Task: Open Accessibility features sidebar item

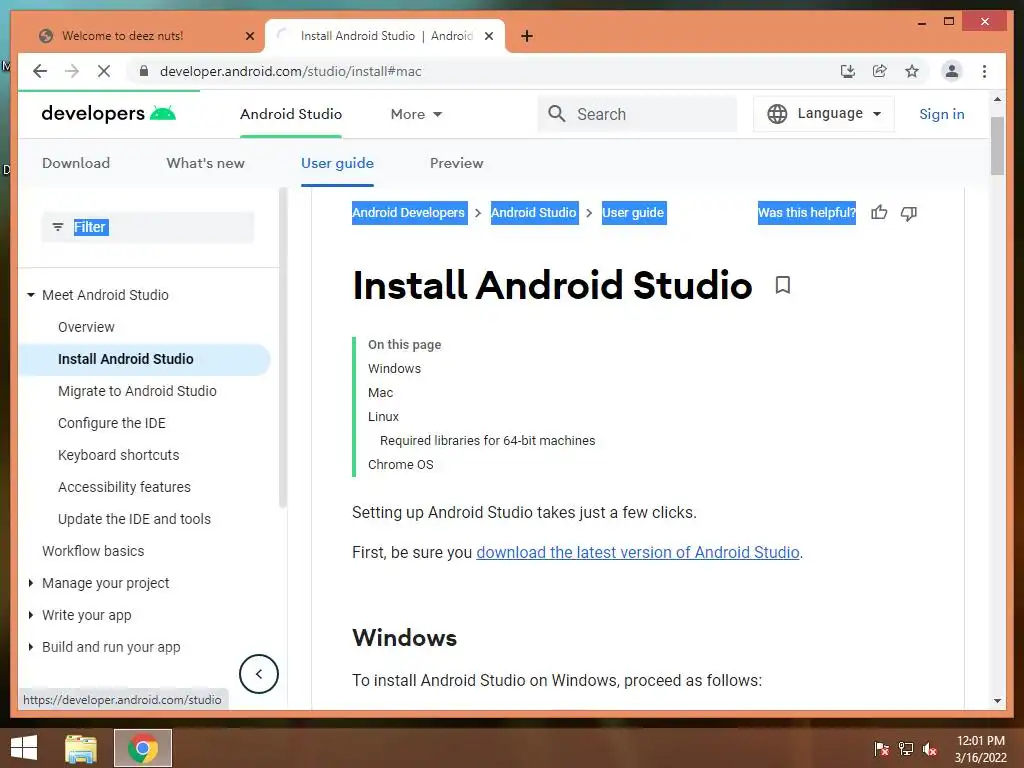Action: 124,487
